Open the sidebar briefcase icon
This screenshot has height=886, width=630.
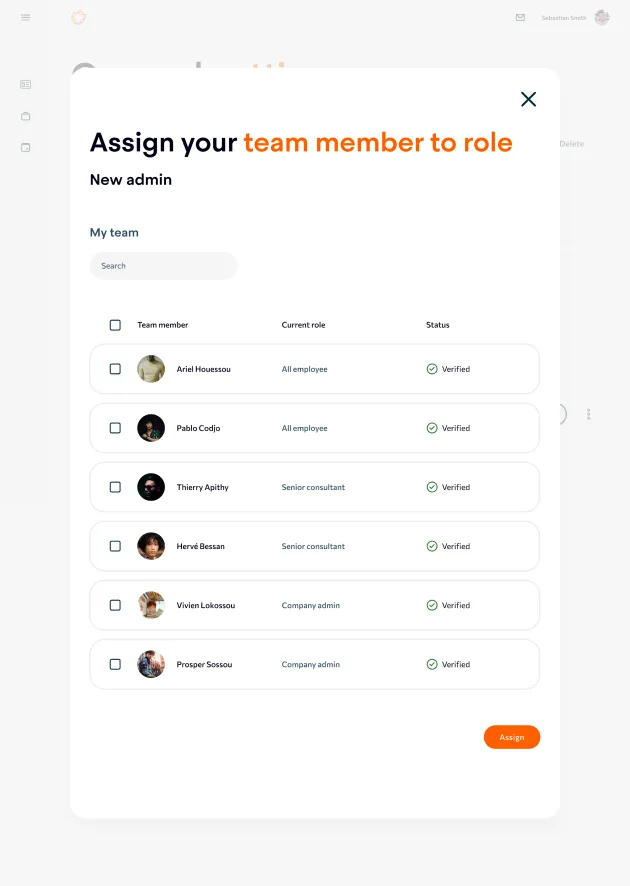(x=25, y=116)
